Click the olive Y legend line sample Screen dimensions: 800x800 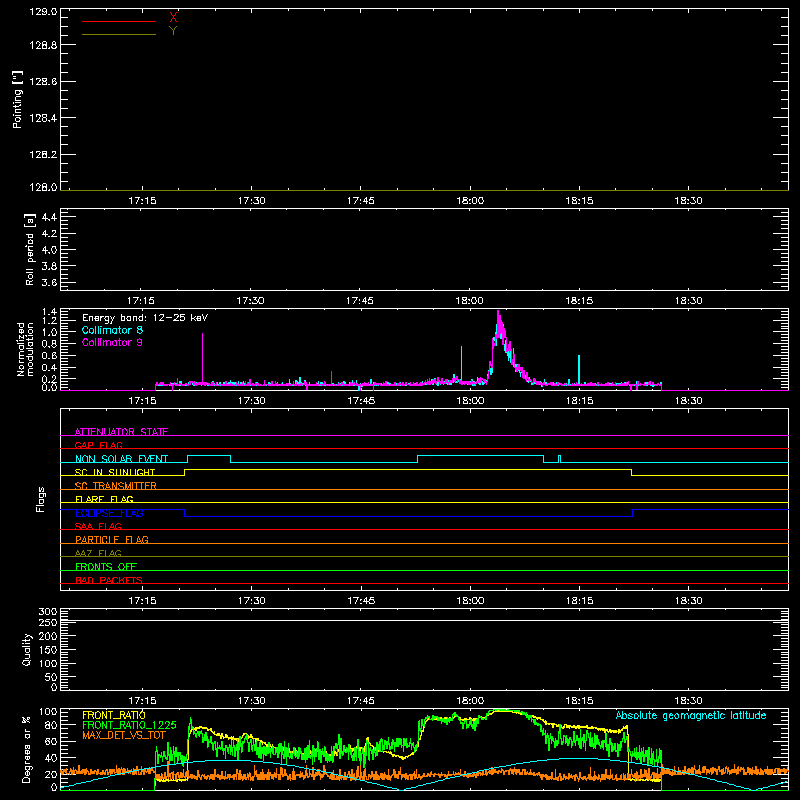(119, 34)
